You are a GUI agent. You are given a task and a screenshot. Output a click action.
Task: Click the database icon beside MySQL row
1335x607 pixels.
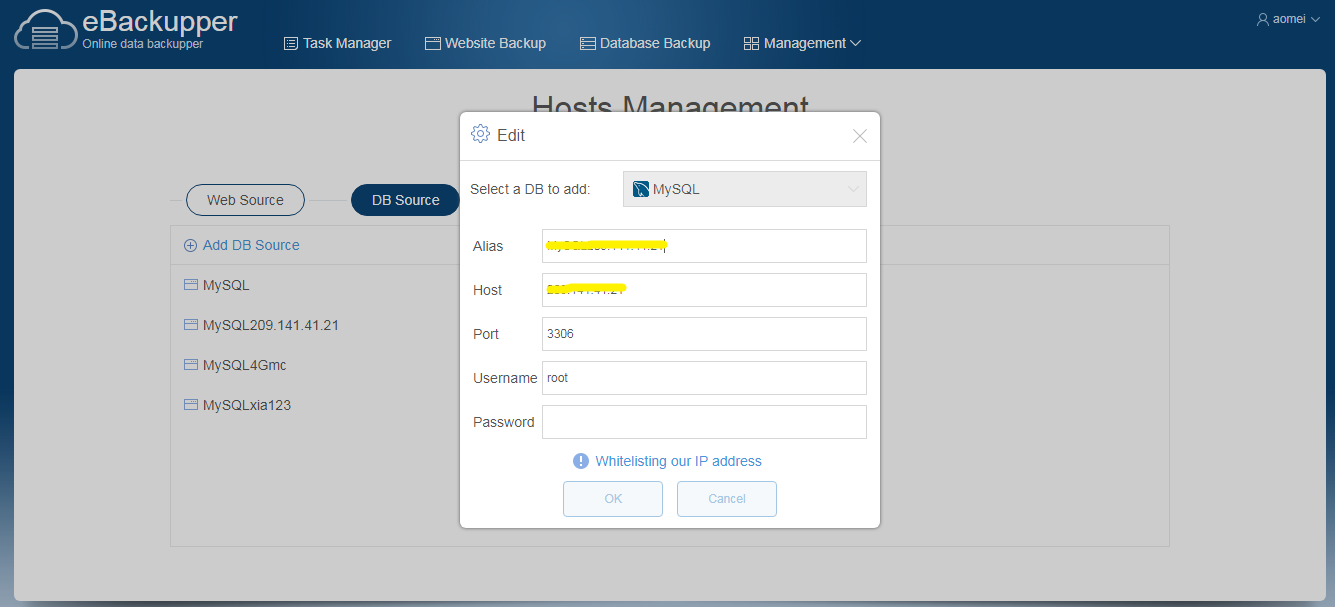pos(191,285)
